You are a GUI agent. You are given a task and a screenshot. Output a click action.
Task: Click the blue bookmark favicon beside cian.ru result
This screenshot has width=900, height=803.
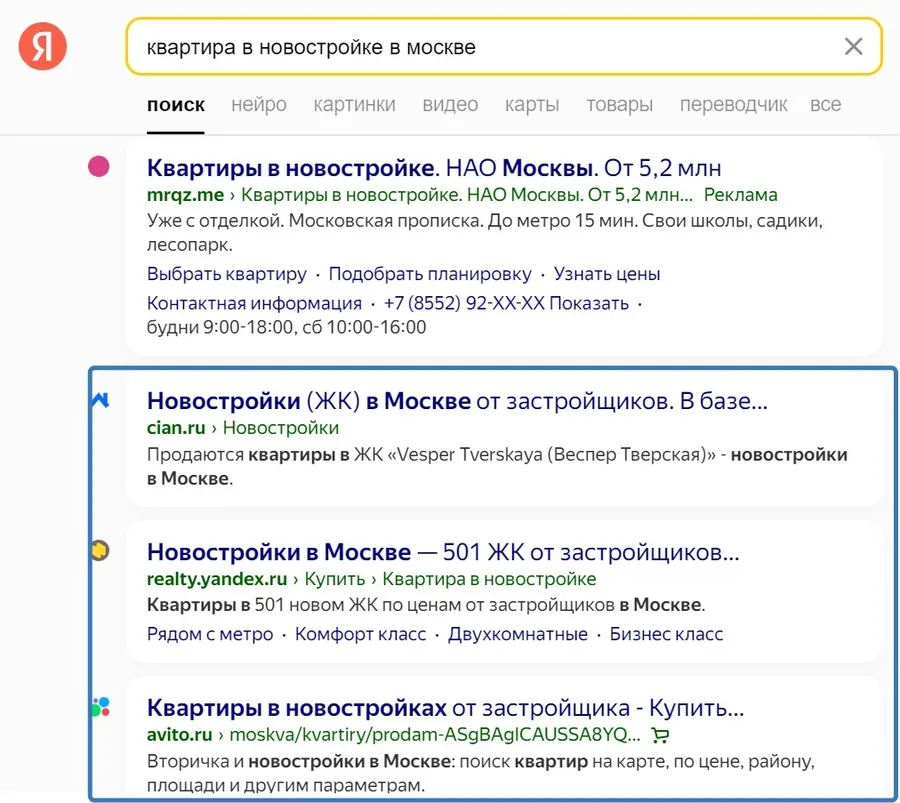click(x=99, y=398)
